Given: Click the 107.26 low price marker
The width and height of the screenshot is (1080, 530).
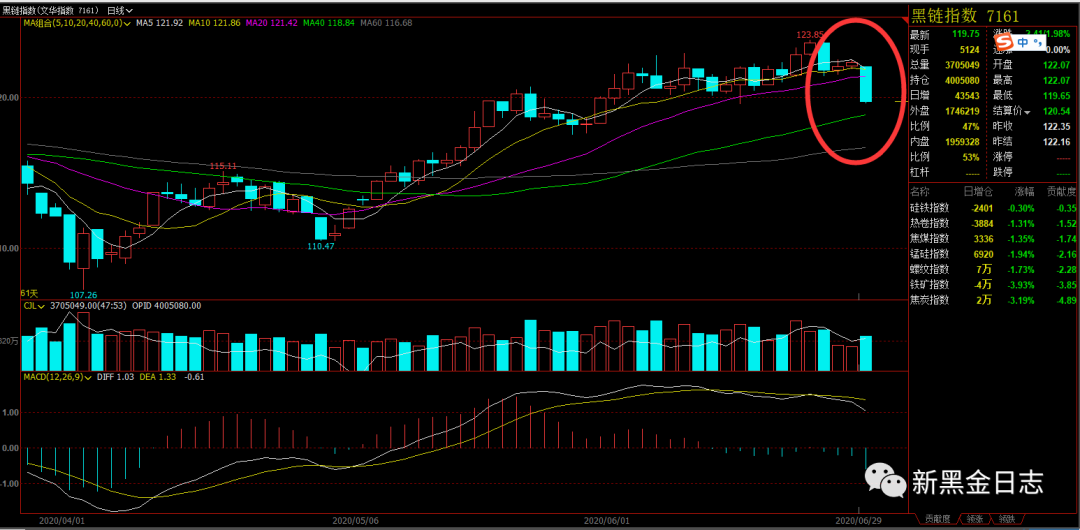Looking at the screenshot, I should (83, 294).
